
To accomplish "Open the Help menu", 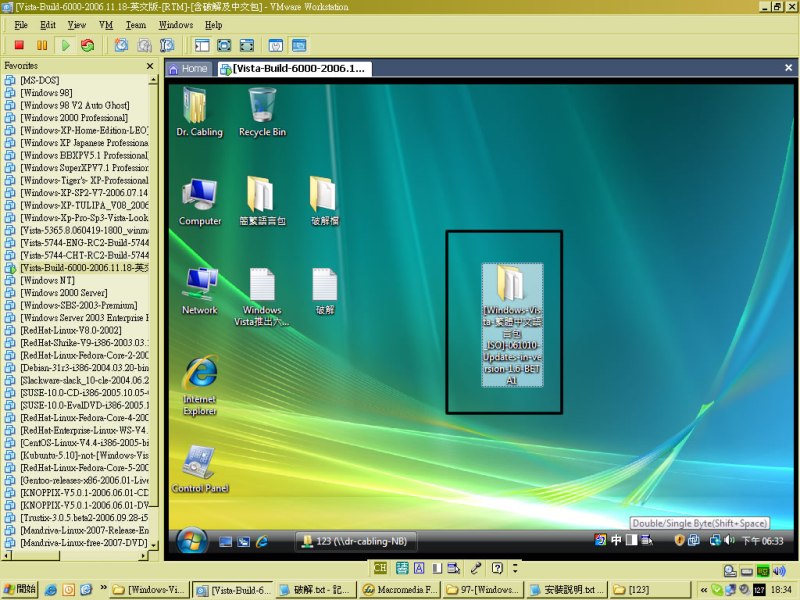I will click(x=214, y=25).
